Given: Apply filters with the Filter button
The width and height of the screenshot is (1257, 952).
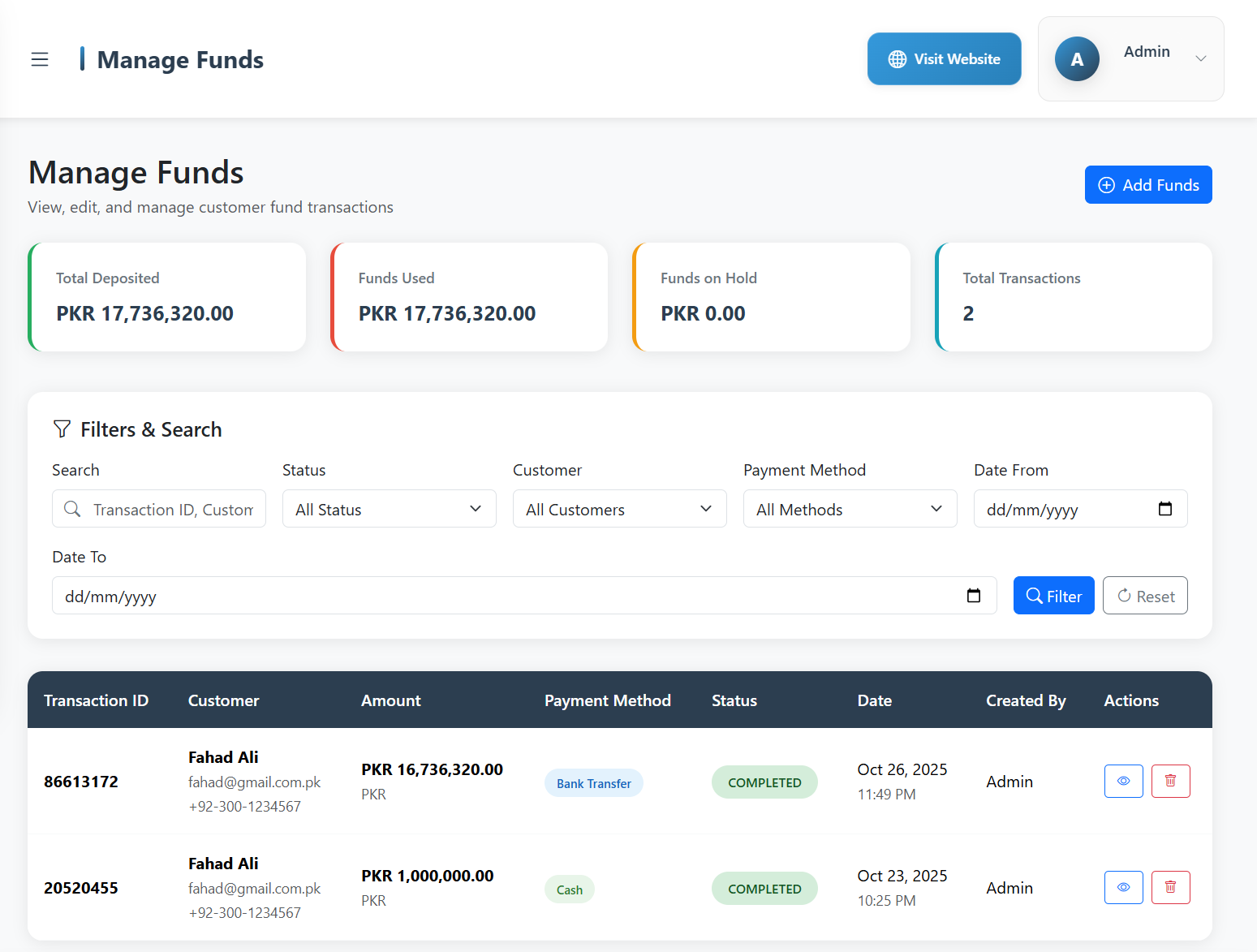Looking at the screenshot, I should [1053, 596].
